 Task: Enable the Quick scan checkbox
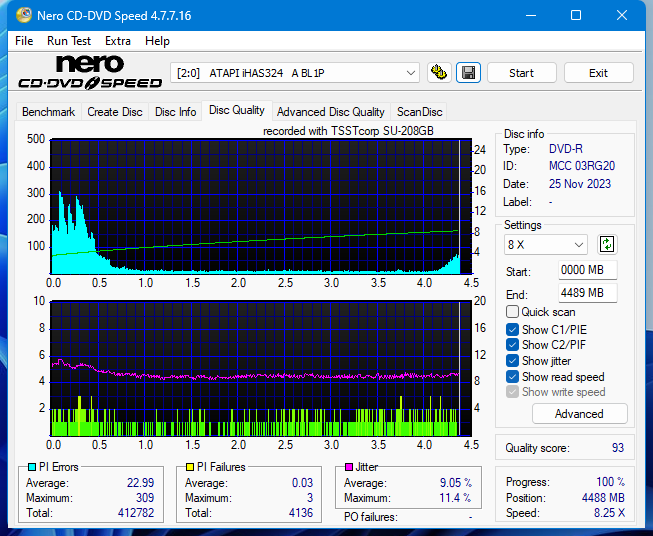click(x=512, y=312)
